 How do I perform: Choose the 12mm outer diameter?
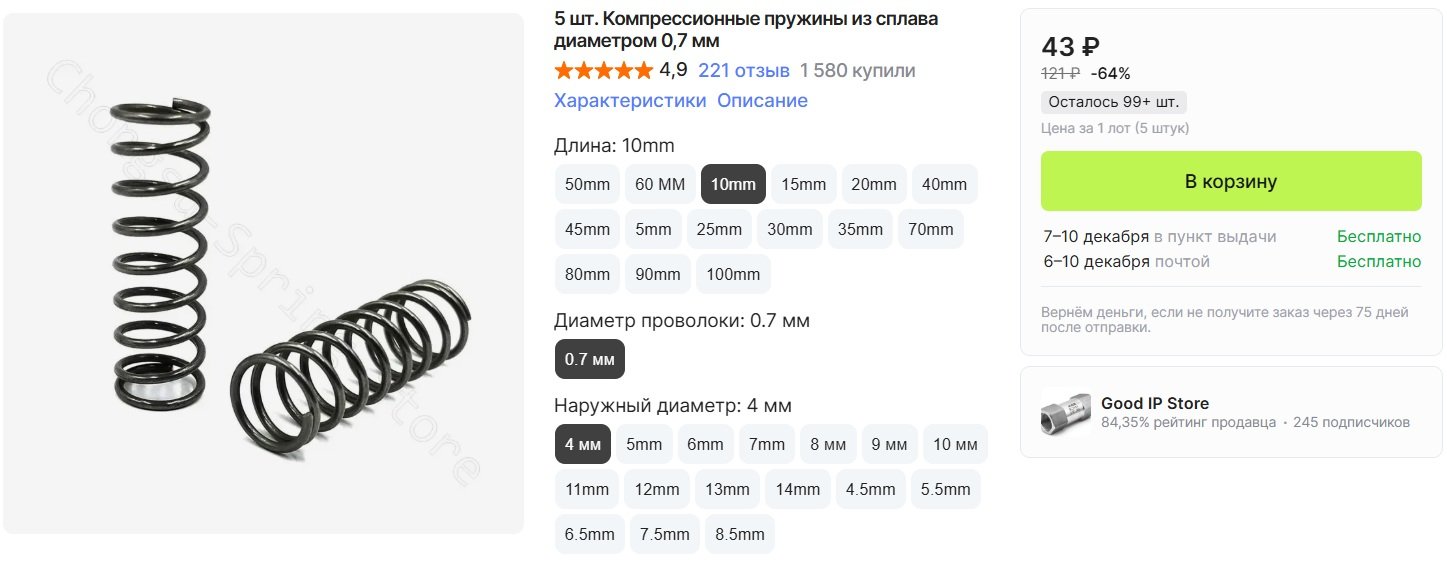657,489
